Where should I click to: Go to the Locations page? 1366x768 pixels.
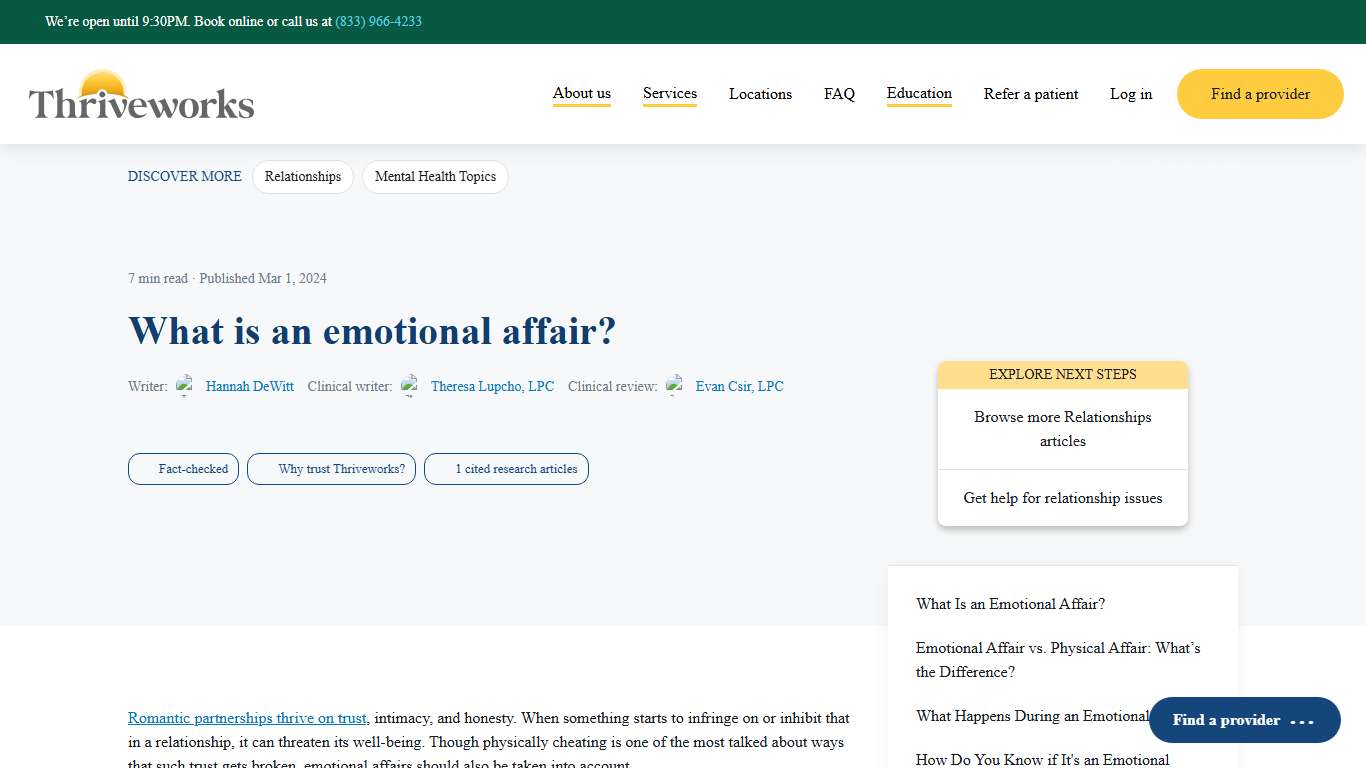[760, 93]
